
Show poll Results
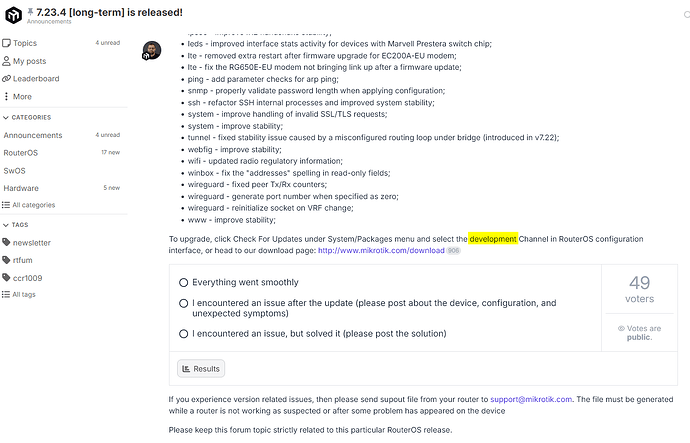tap(201, 369)
